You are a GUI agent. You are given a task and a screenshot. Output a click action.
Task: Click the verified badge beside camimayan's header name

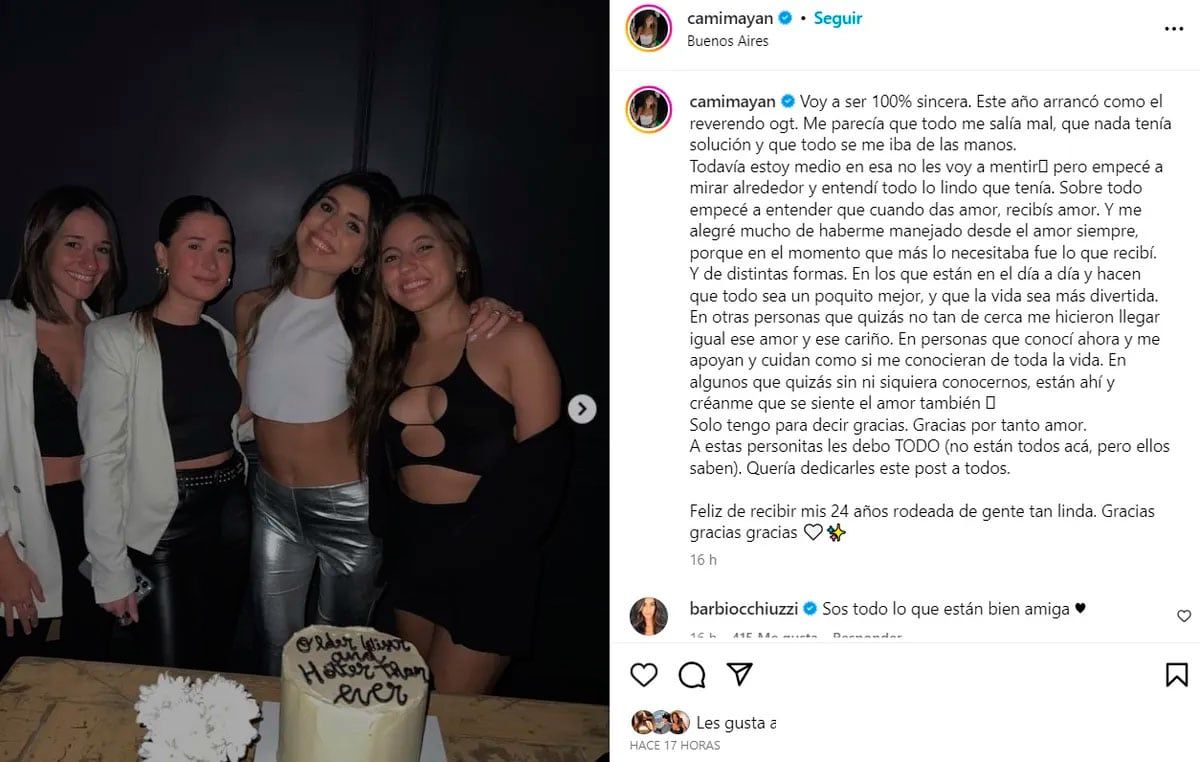coord(785,17)
